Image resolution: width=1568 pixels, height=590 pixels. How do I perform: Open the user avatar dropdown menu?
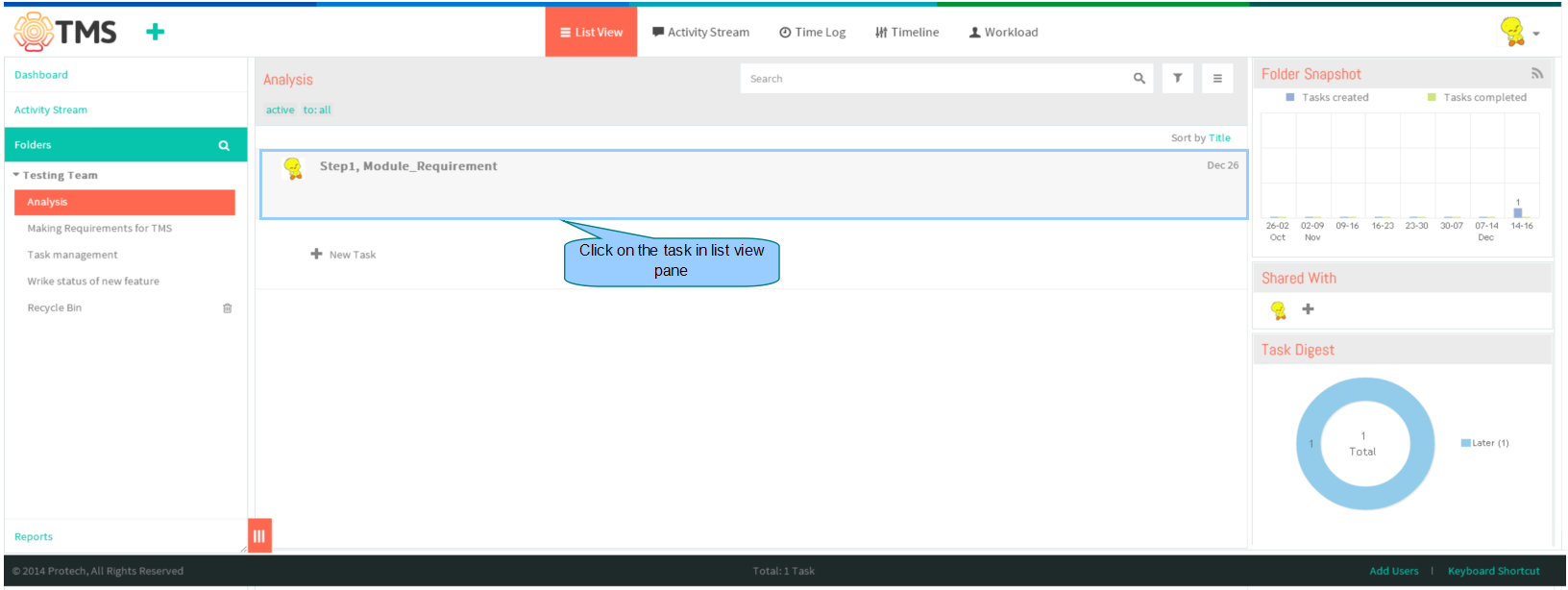point(1520,33)
